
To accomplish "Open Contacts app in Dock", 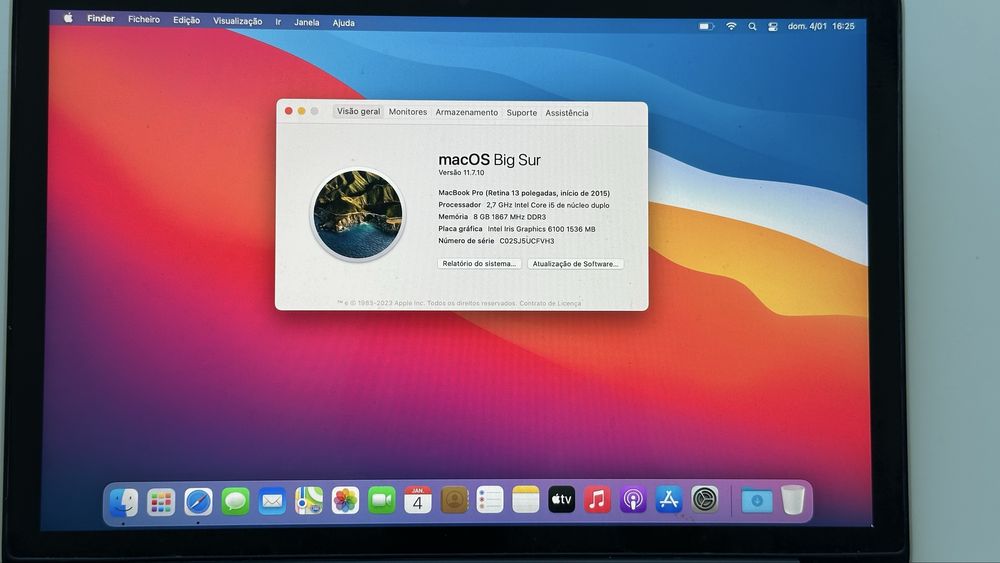I will click(x=454, y=500).
